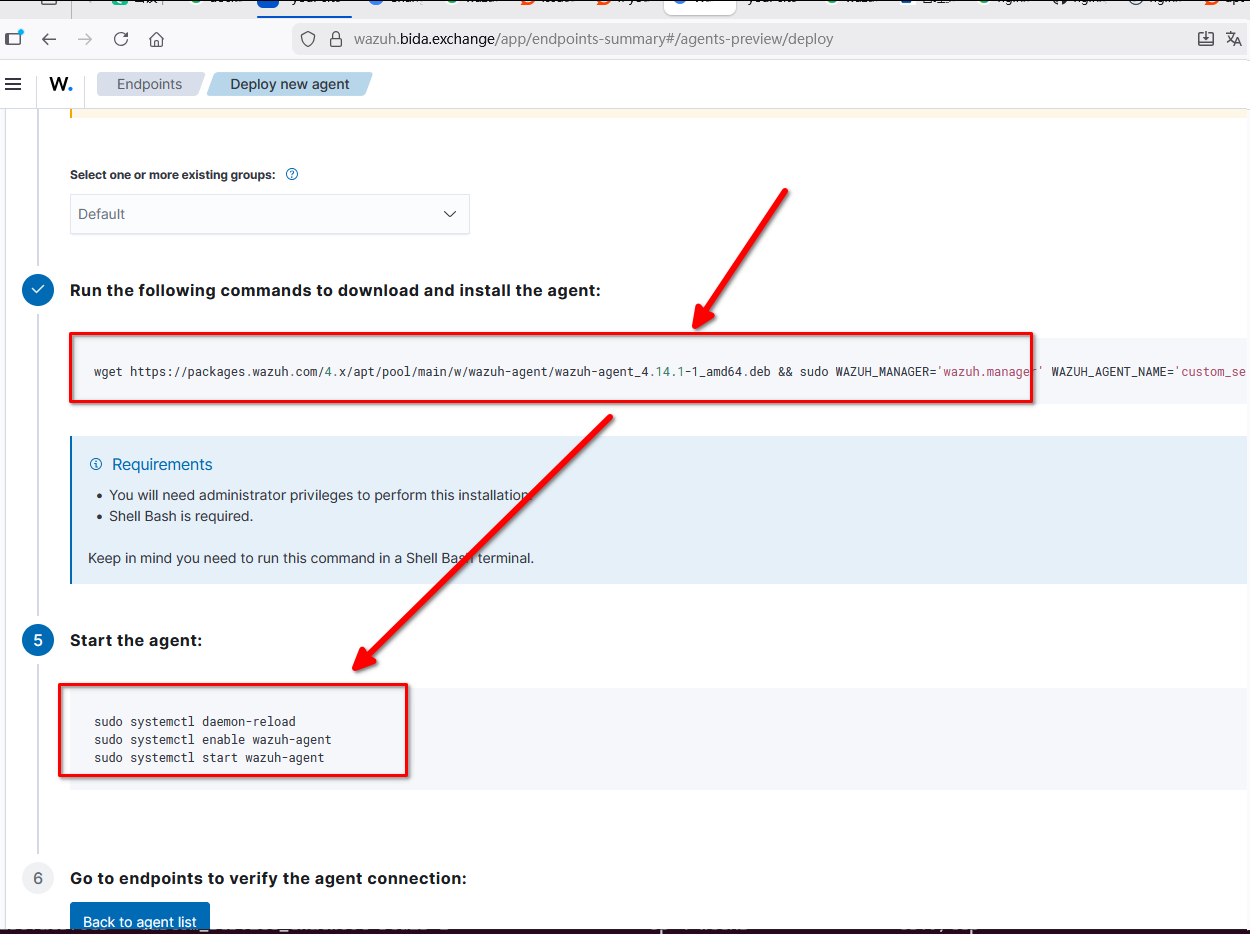The image size is (1250, 934).
Task: Click the dropdown chevron in groups selector
Action: pyautogui.click(x=450, y=214)
